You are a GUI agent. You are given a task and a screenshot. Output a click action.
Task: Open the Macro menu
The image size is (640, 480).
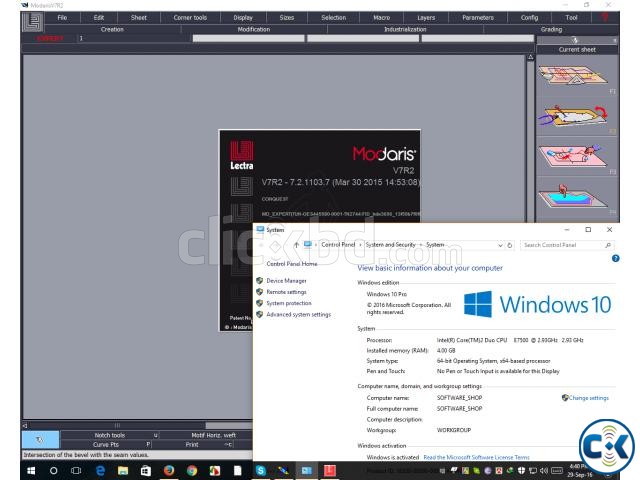[382, 18]
